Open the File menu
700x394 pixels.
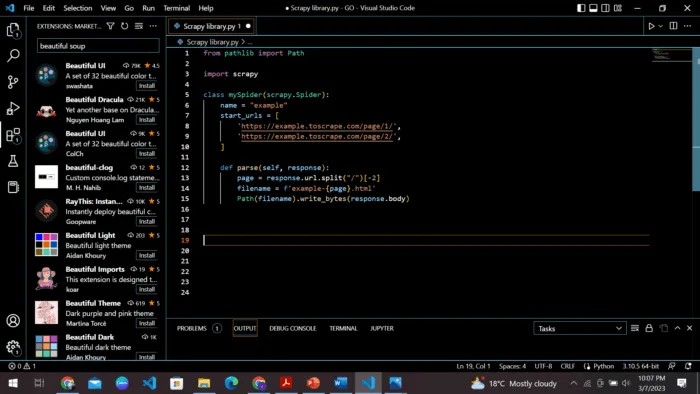(29, 8)
